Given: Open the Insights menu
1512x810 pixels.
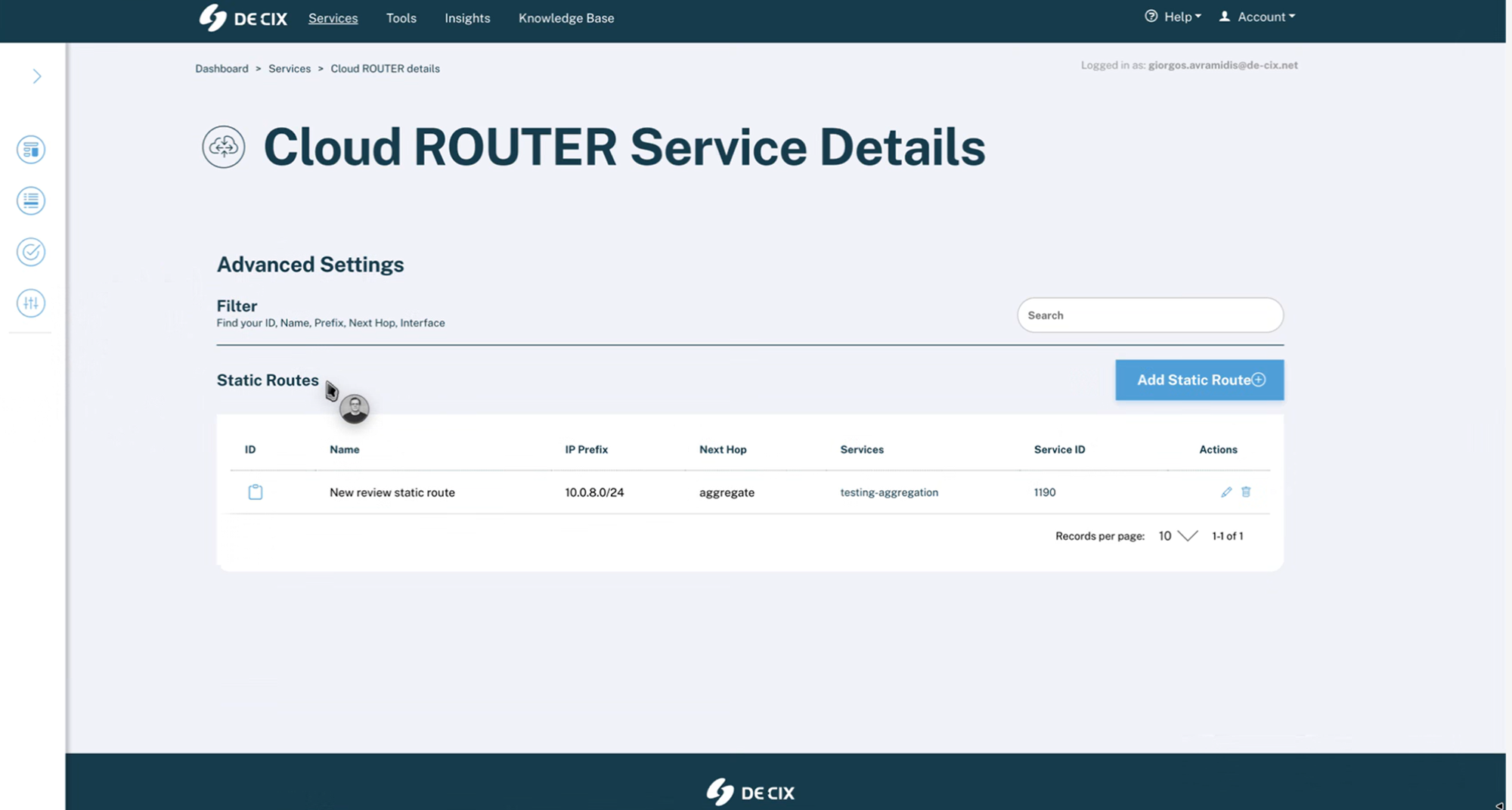Looking at the screenshot, I should pyautogui.click(x=467, y=18).
